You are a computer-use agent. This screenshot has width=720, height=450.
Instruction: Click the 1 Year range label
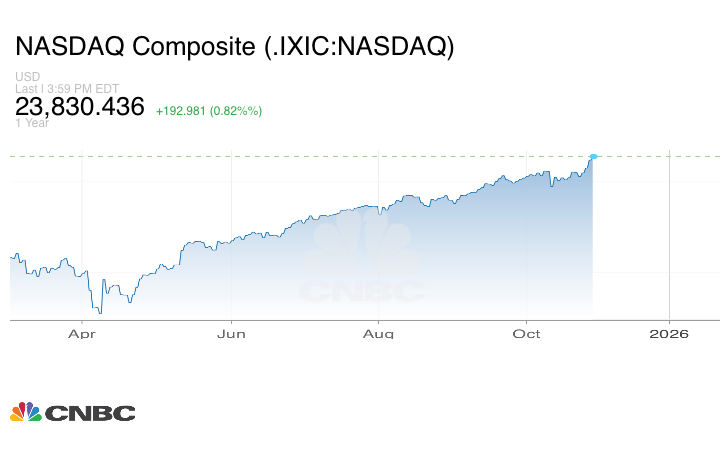pyautogui.click(x=32, y=123)
